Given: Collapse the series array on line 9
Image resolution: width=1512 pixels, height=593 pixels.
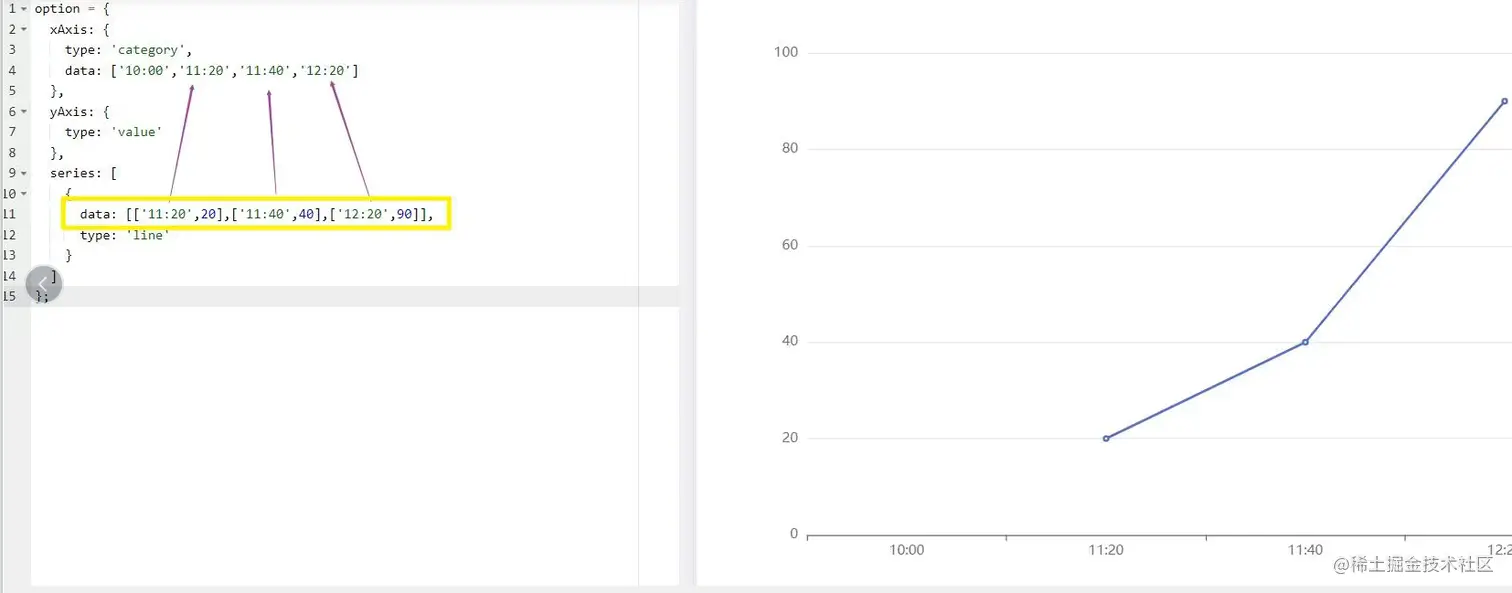Looking at the screenshot, I should [x=24, y=173].
